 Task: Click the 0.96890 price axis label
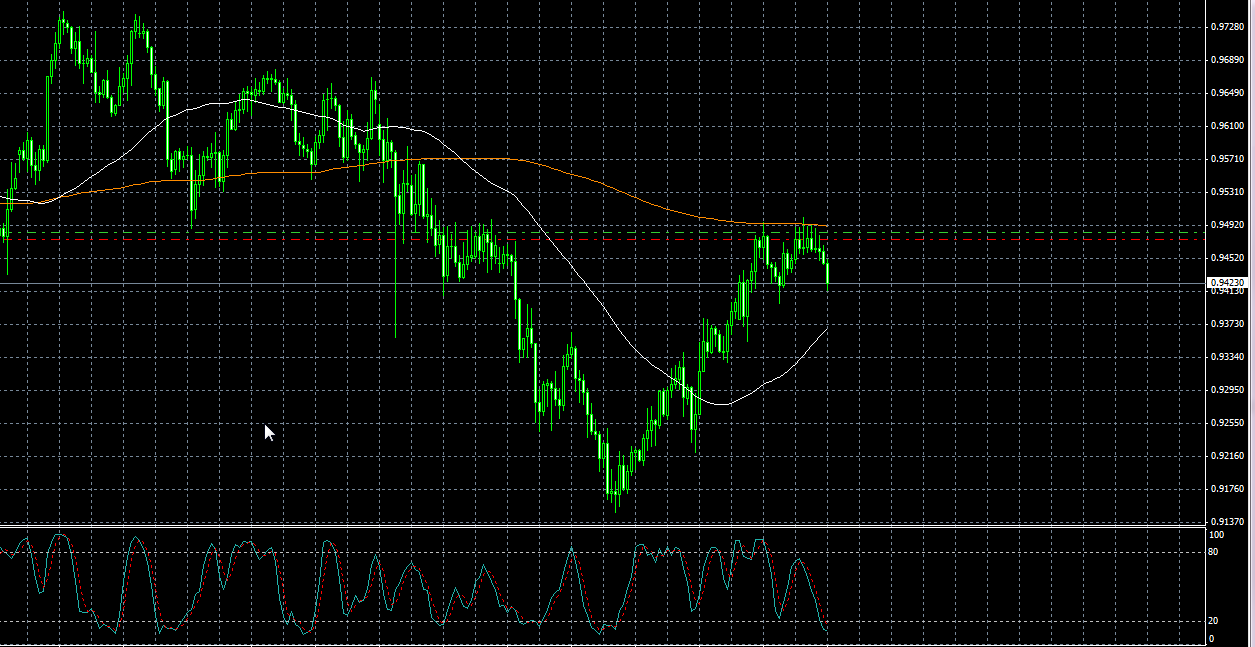(x=1228, y=60)
